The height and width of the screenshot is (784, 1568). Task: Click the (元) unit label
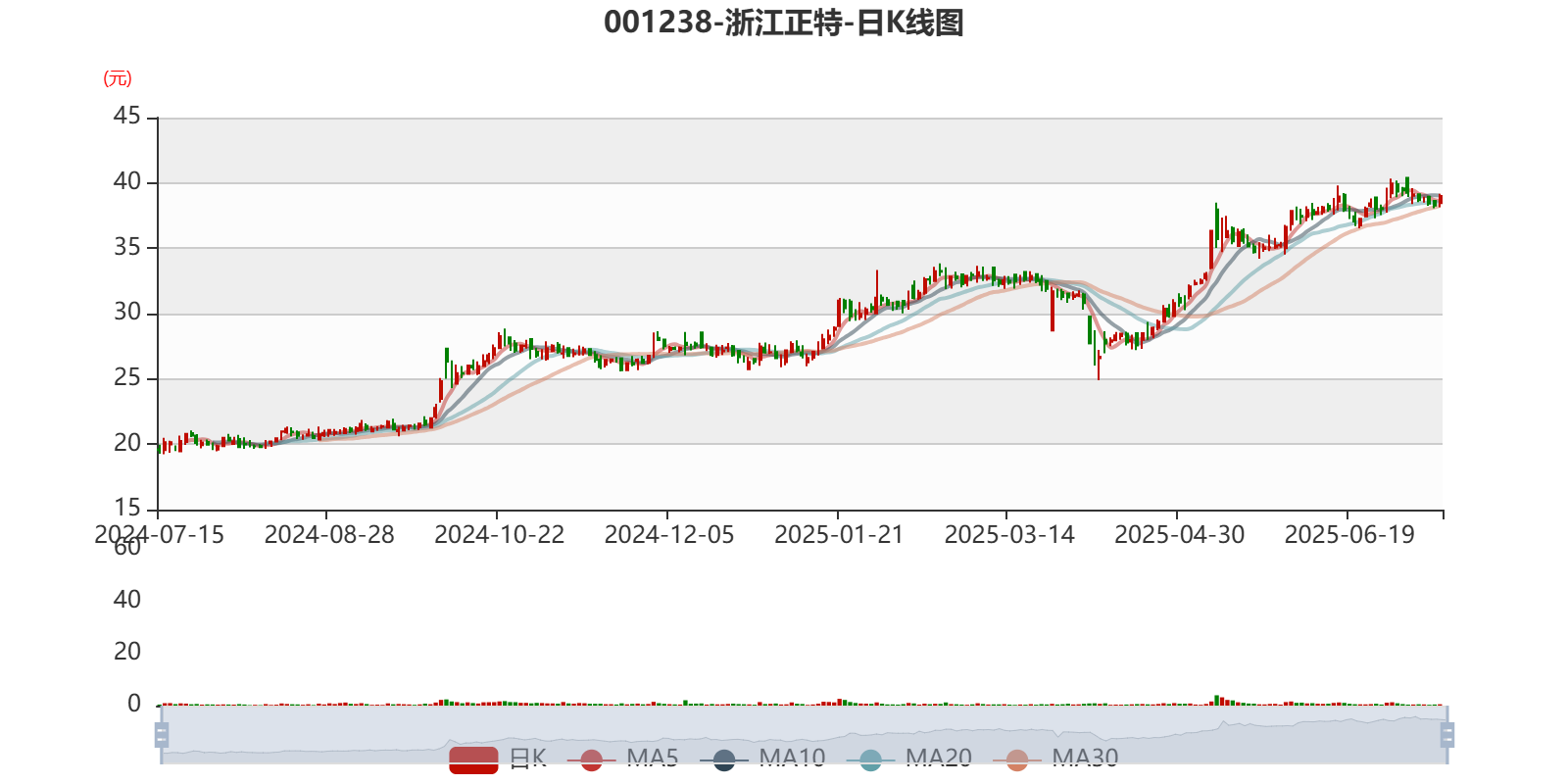[118, 78]
